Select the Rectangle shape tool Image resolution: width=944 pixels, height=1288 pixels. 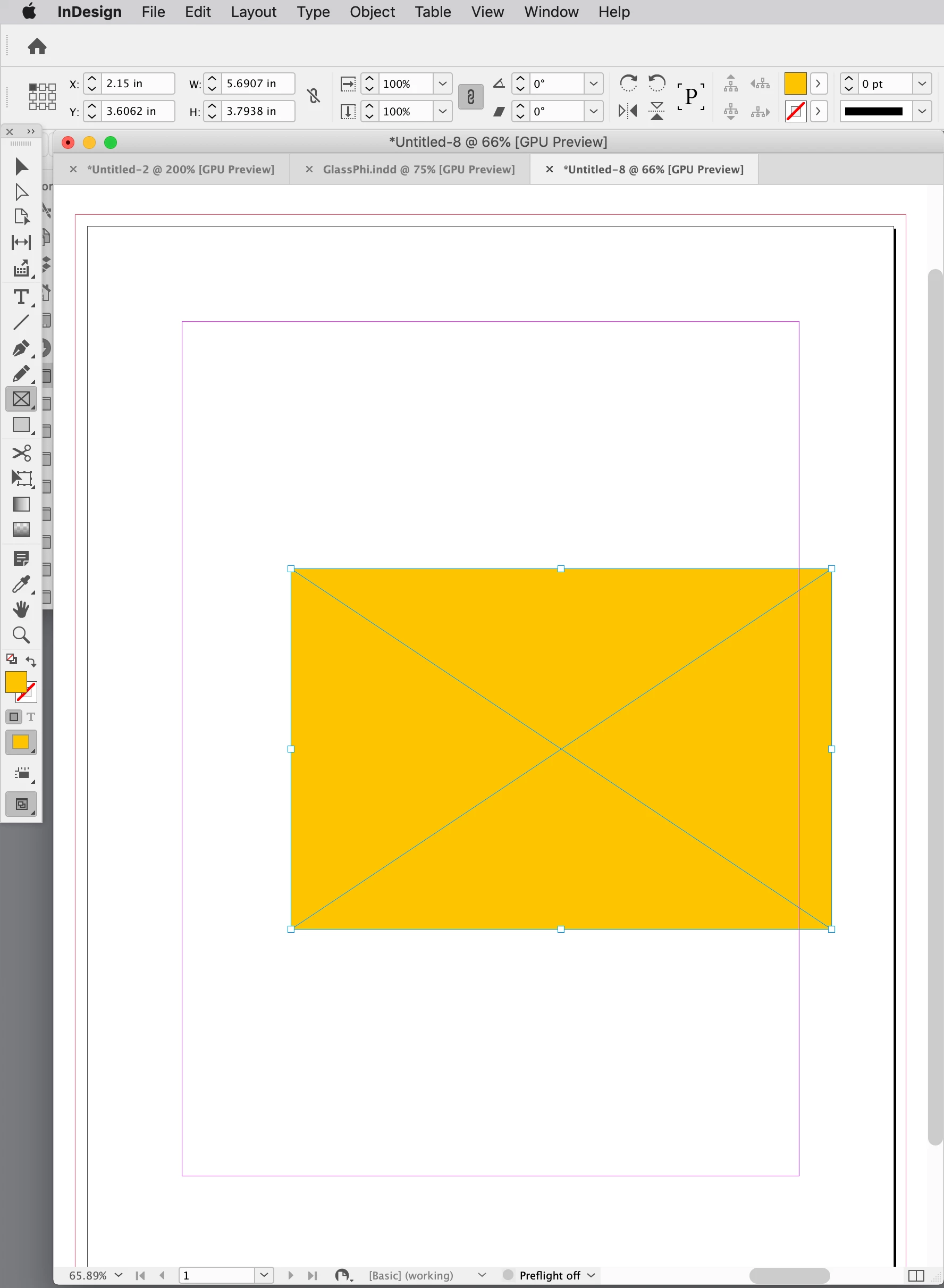21,425
